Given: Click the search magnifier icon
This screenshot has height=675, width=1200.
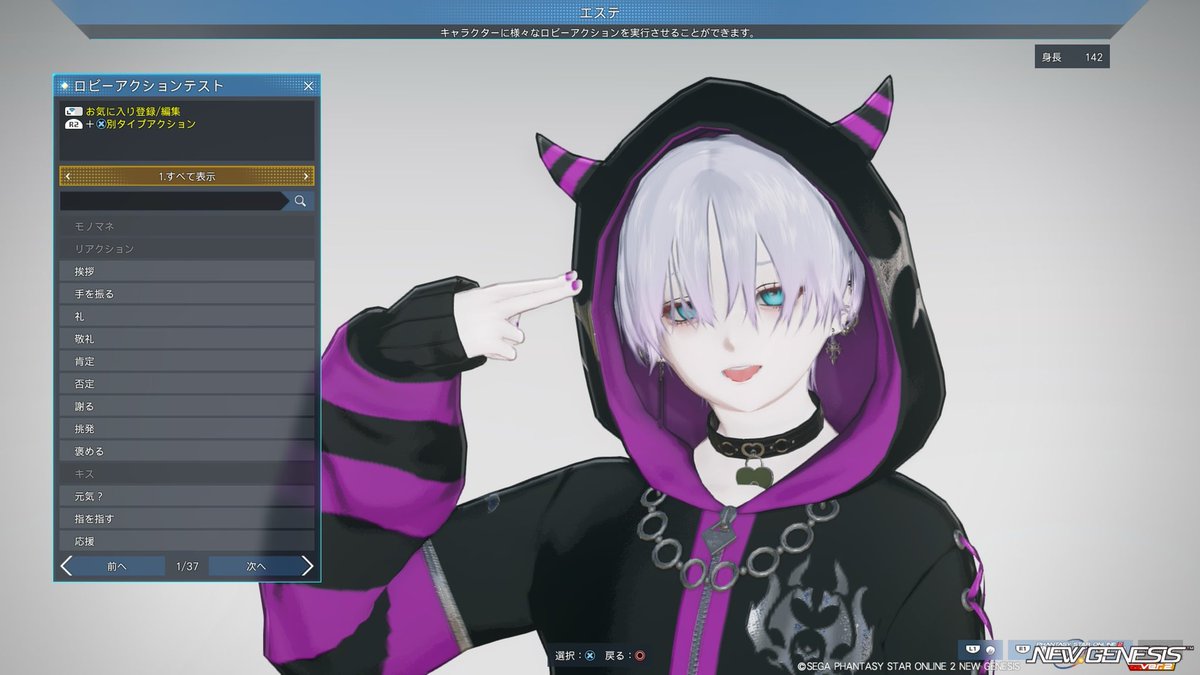Looking at the screenshot, I should [300, 201].
